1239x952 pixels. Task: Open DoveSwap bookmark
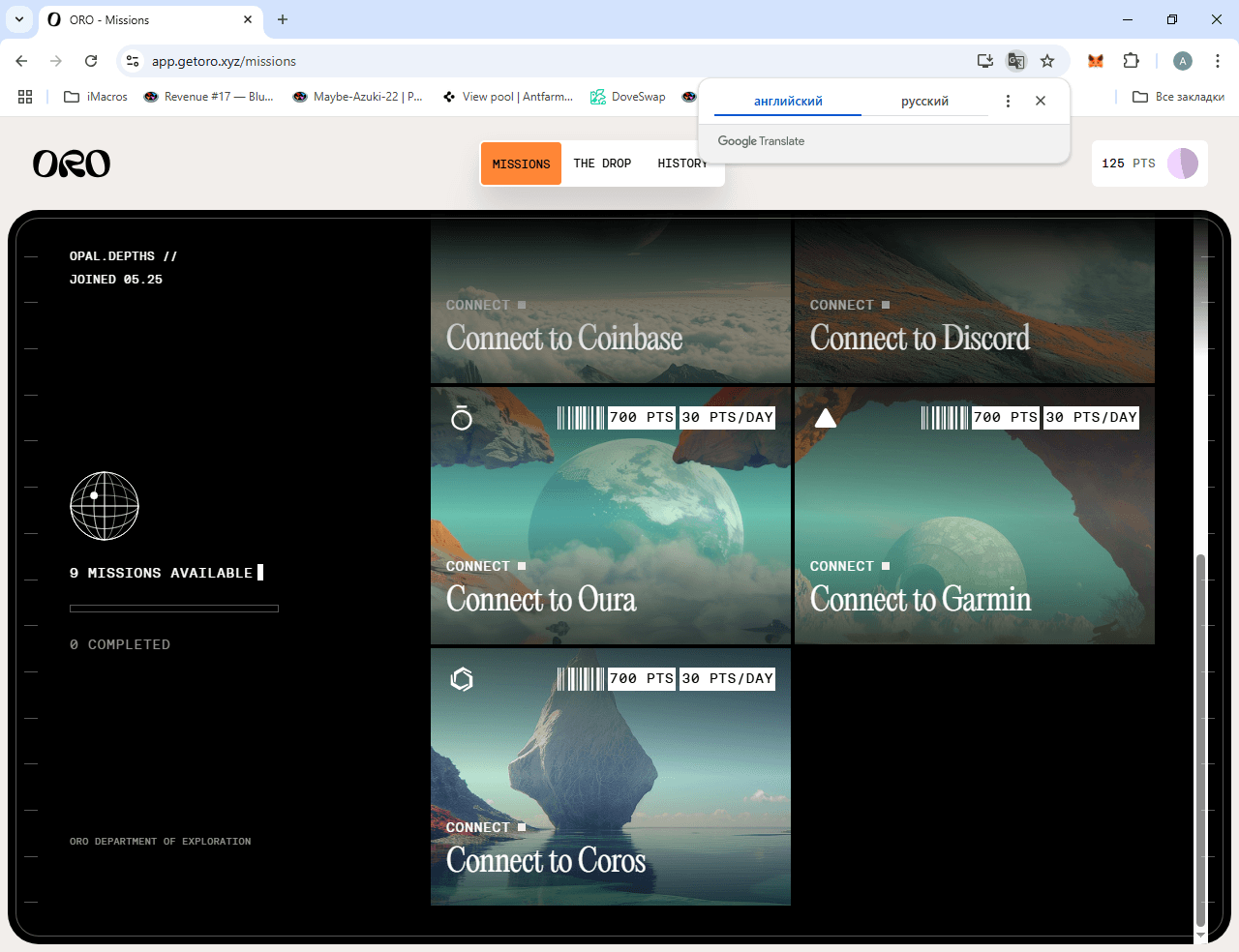tap(628, 97)
